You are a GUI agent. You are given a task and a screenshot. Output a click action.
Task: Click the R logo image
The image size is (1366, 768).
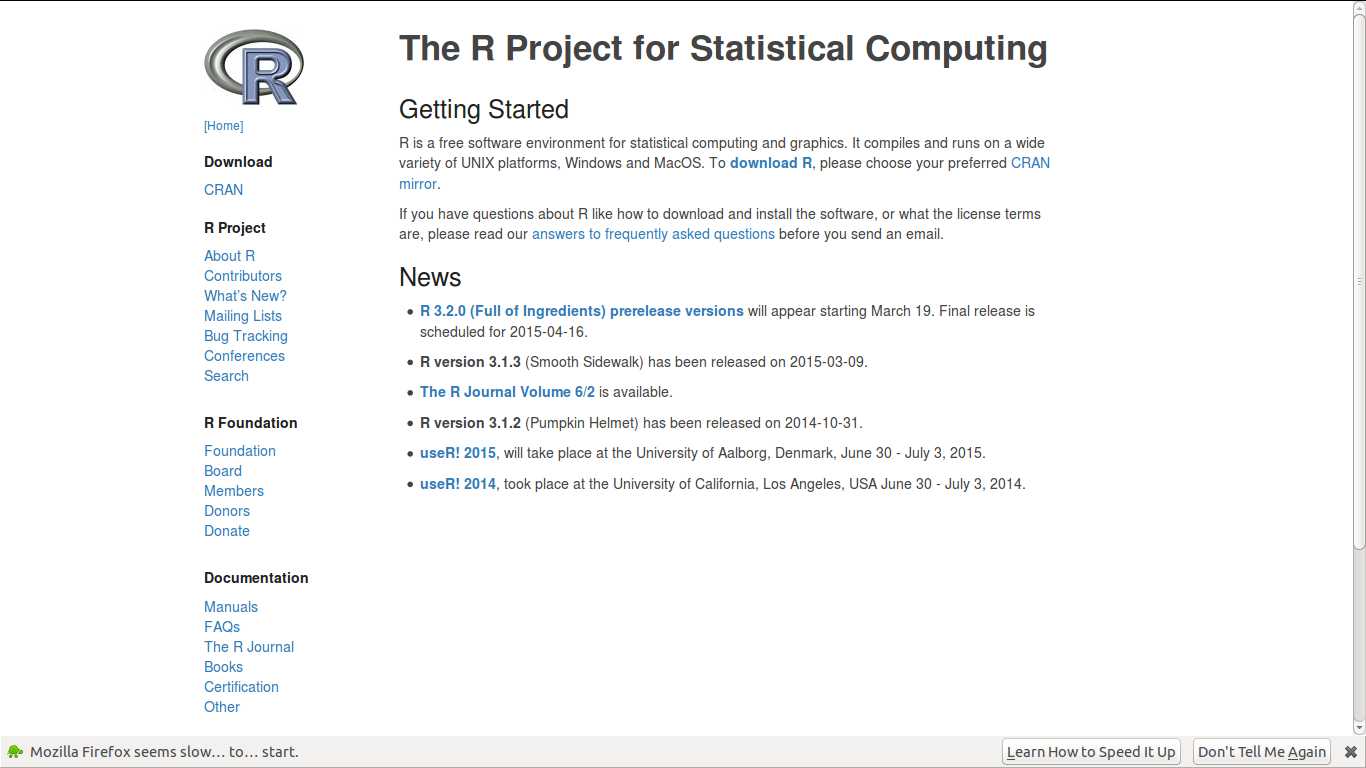(x=253, y=68)
